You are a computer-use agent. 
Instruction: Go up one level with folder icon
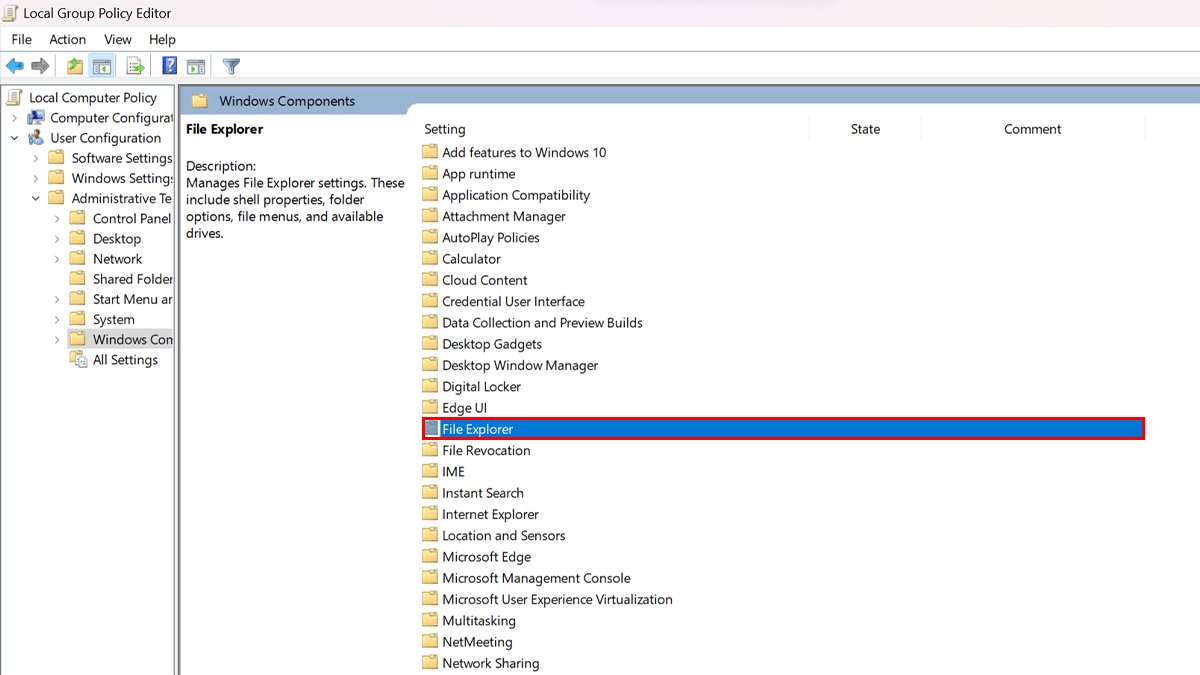(75, 66)
